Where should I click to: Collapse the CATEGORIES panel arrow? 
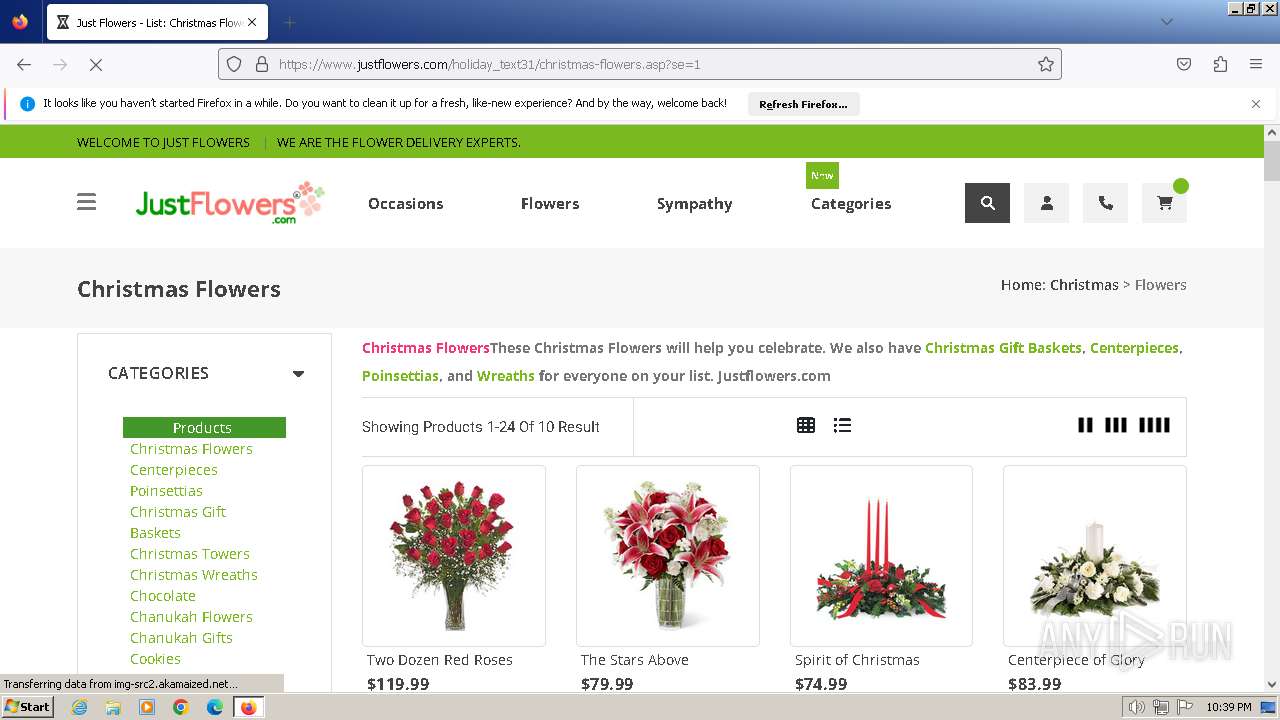(298, 373)
